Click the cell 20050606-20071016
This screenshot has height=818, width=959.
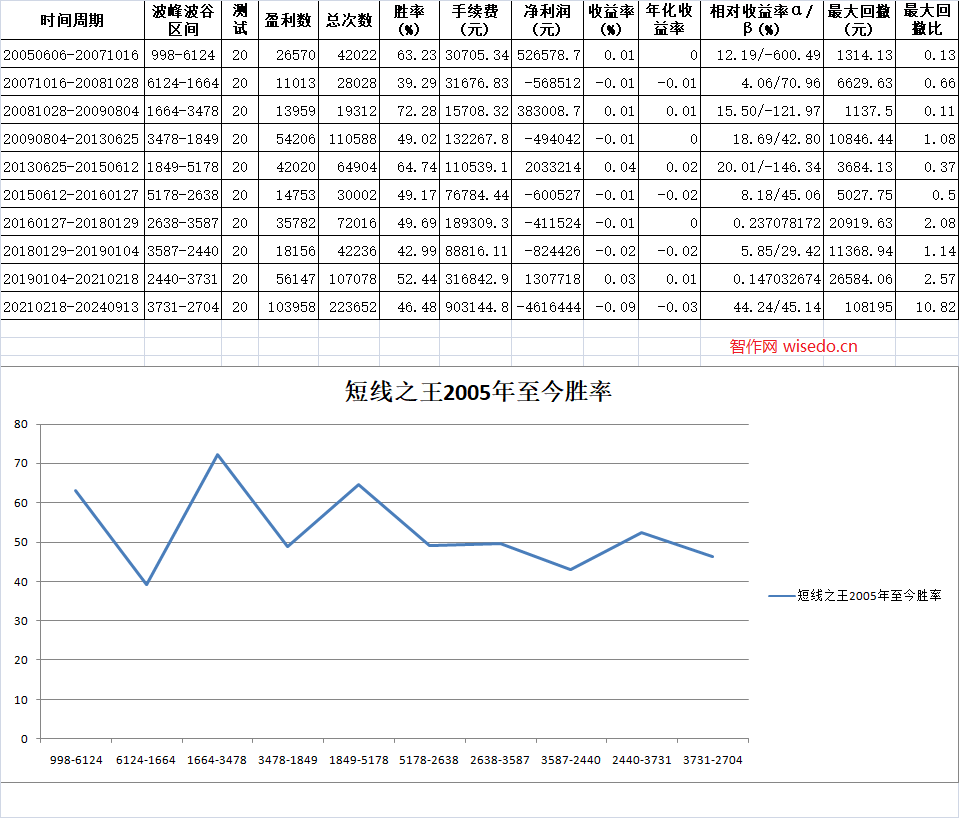pos(72,54)
